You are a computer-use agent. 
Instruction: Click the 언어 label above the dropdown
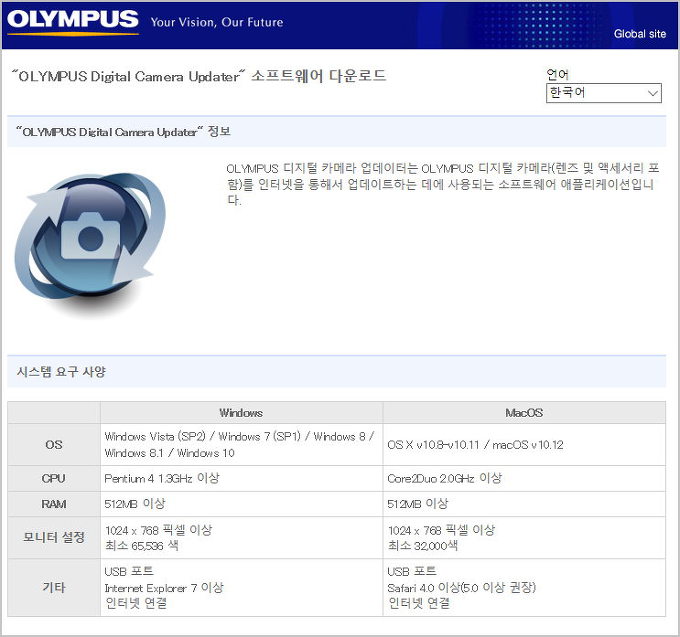point(558,74)
